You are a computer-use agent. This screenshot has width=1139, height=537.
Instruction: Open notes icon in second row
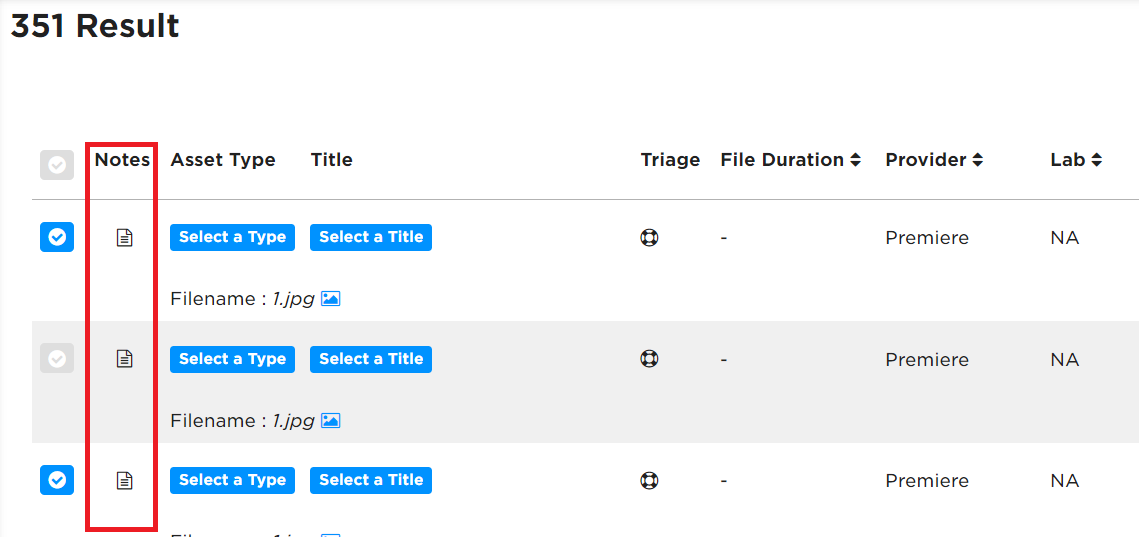click(125, 358)
